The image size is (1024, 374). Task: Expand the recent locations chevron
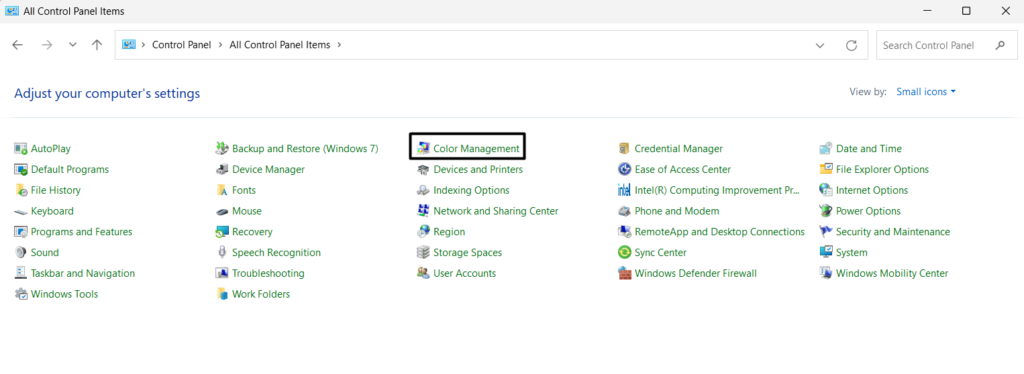tap(72, 45)
